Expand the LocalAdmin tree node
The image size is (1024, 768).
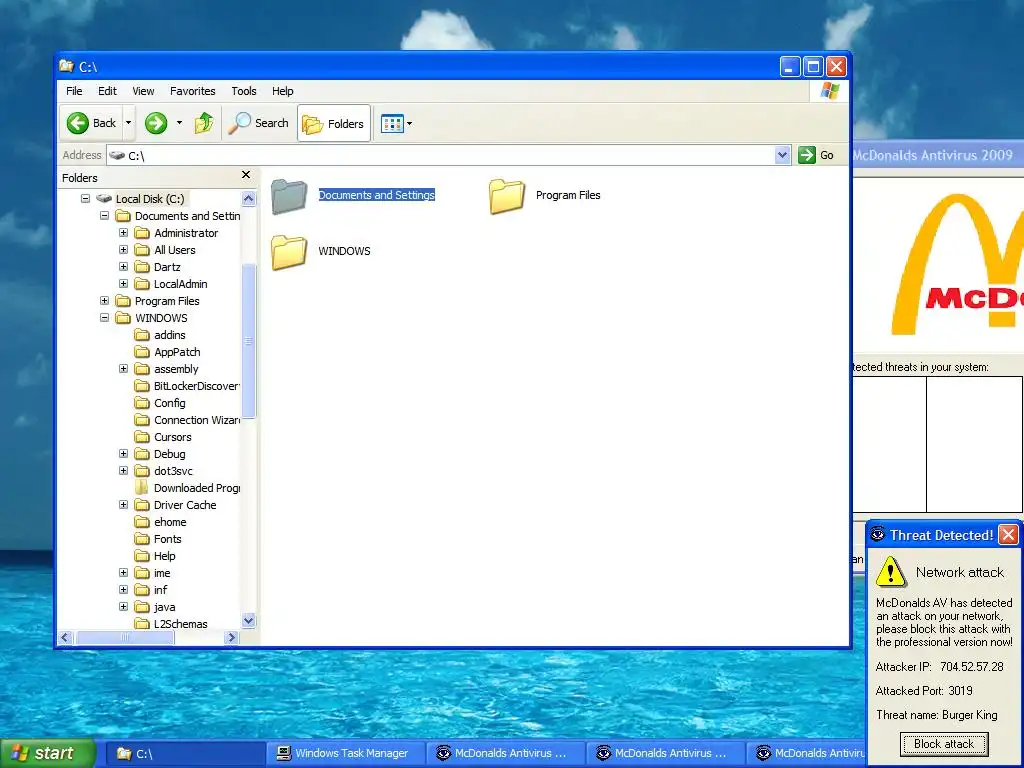pos(123,283)
